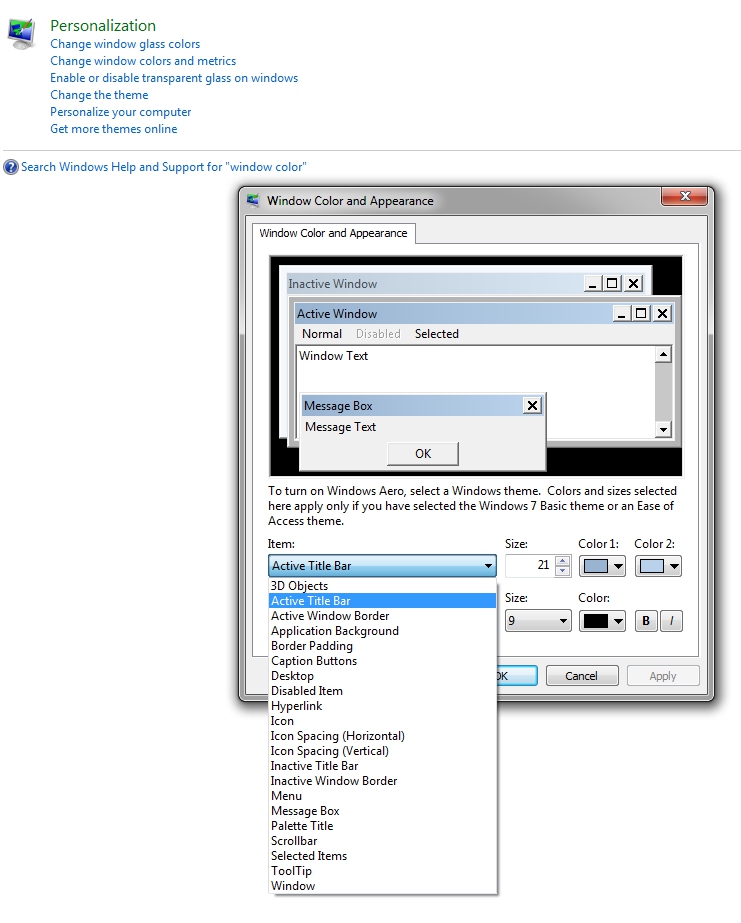Open the Color 2 swatch dropdown

658,566
